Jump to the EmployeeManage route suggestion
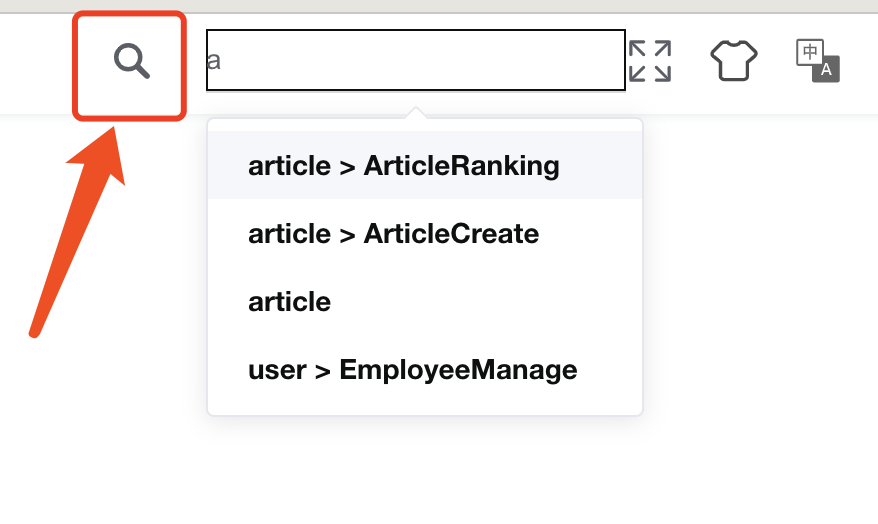Image resolution: width=878 pixels, height=524 pixels. coord(413,370)
